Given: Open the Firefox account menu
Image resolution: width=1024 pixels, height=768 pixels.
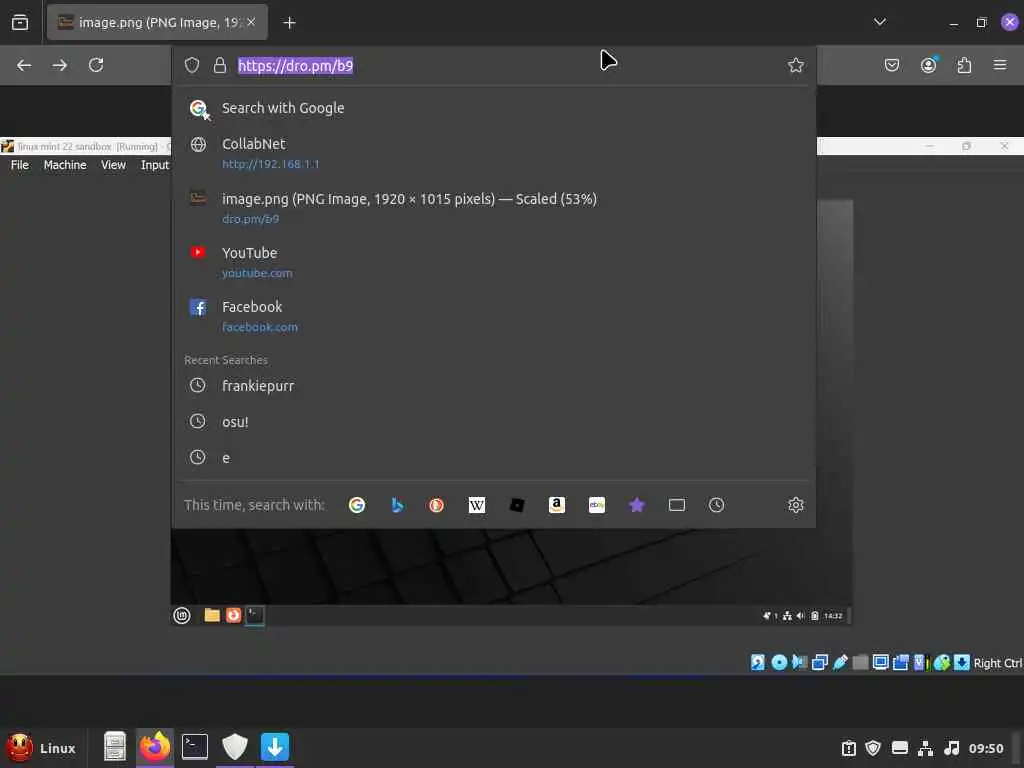Looking at the screenshot, I should click(929, 65).
